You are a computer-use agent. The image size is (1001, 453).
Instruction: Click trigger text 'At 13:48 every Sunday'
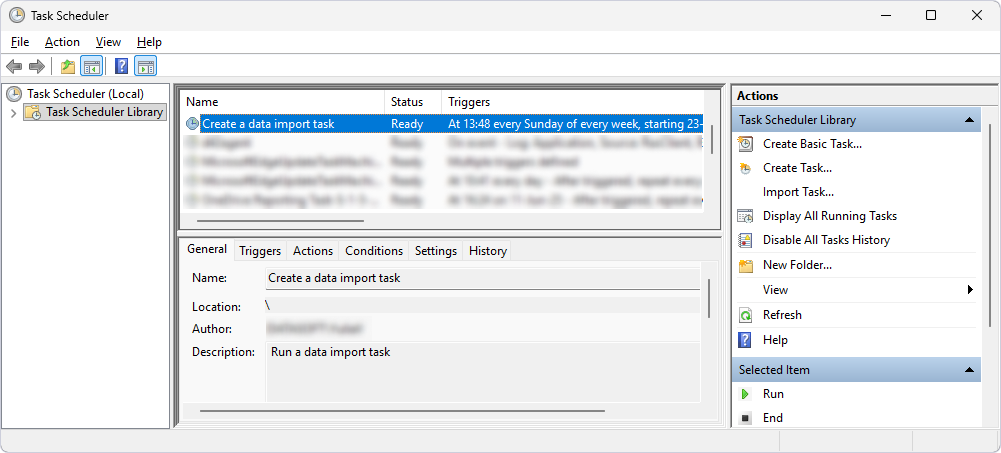point(506,124)
